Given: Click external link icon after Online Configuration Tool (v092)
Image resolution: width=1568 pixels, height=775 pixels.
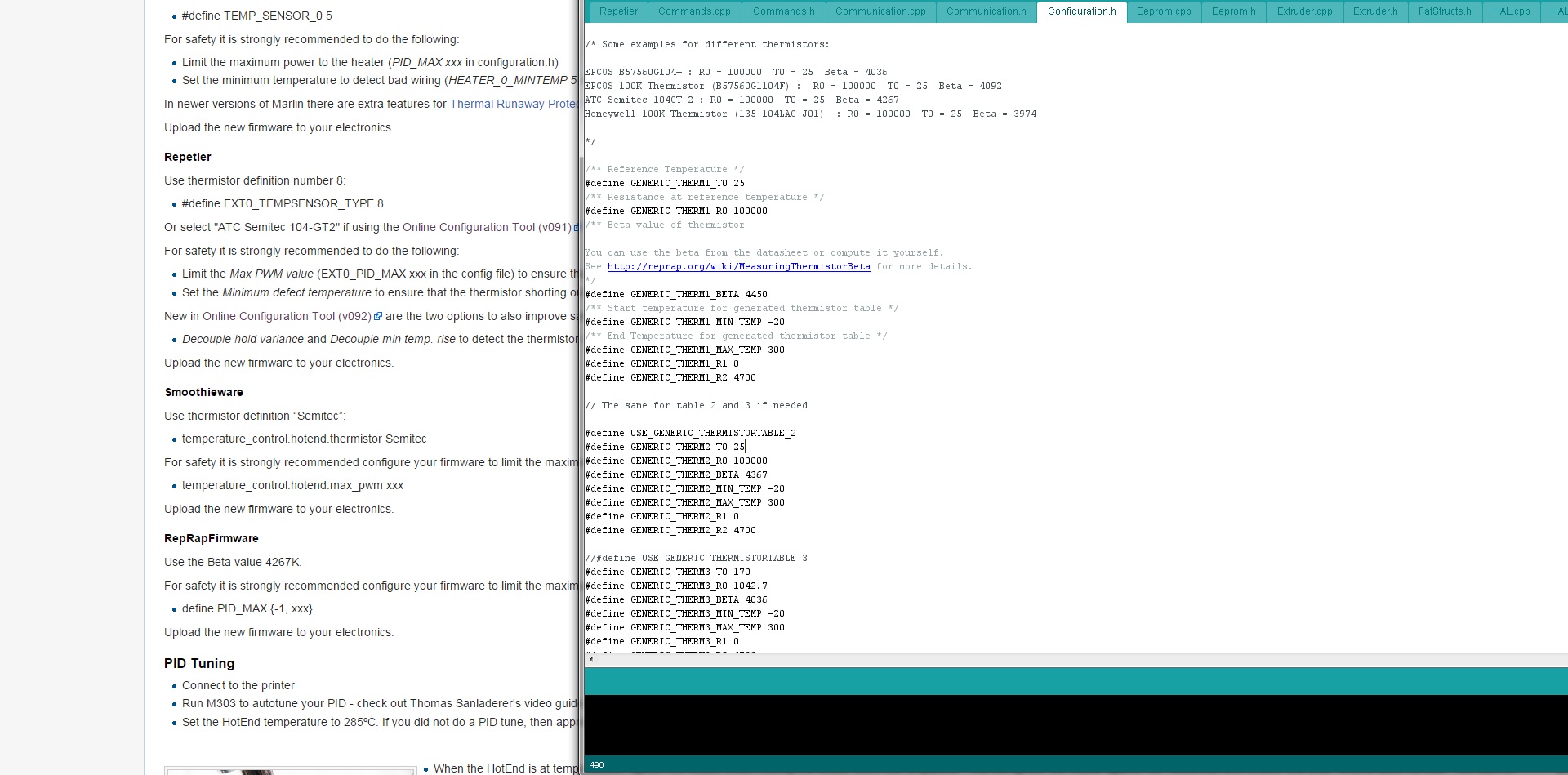Looking at the screenshot, I should 378,317.
